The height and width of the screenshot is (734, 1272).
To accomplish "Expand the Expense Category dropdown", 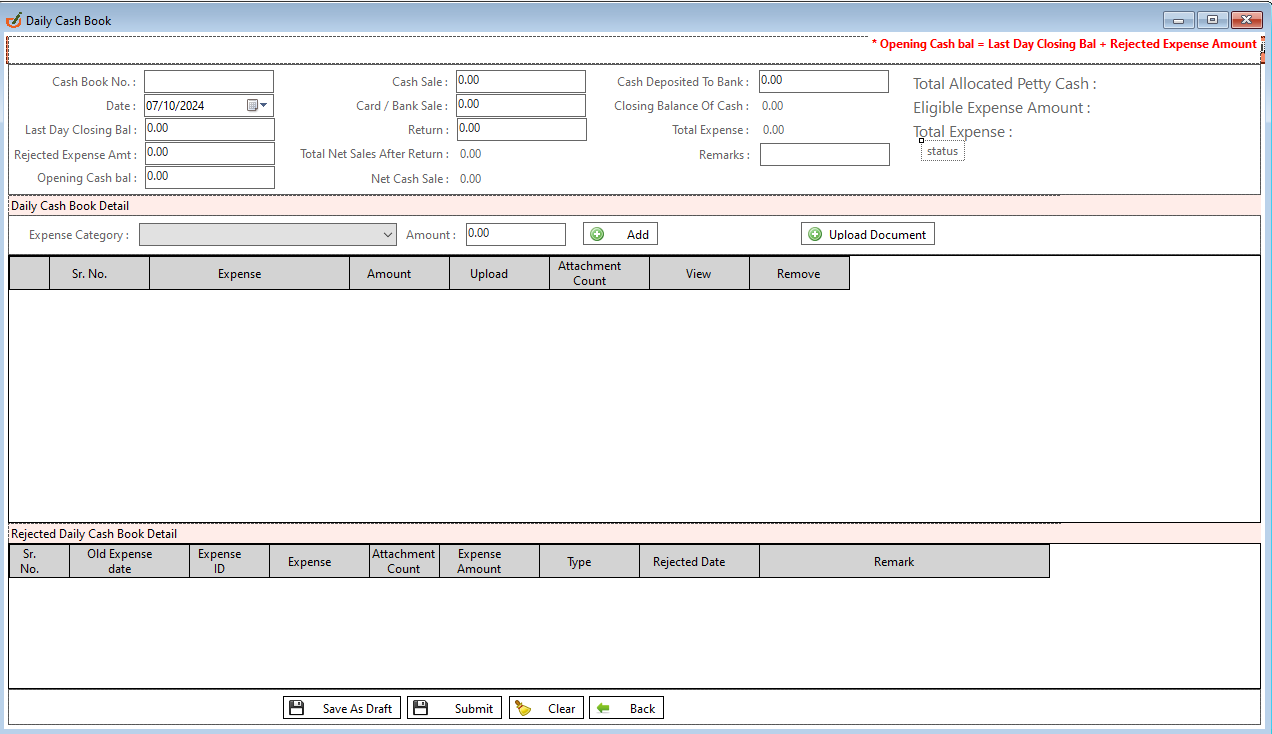I will (389, 235).
